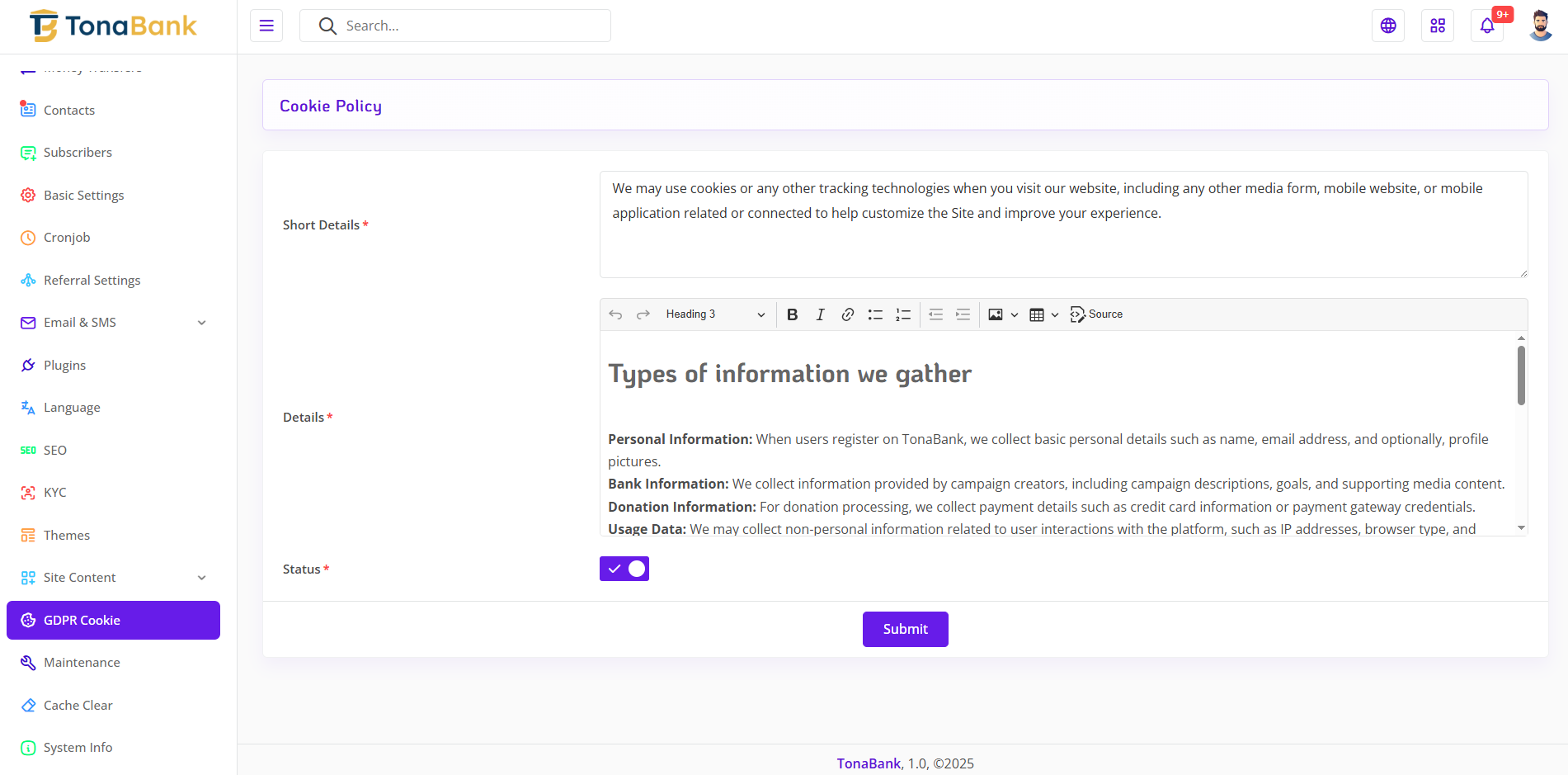Toggle Source editing mode
This screenshot has width=1568, height=775.
click(1096, 314)
